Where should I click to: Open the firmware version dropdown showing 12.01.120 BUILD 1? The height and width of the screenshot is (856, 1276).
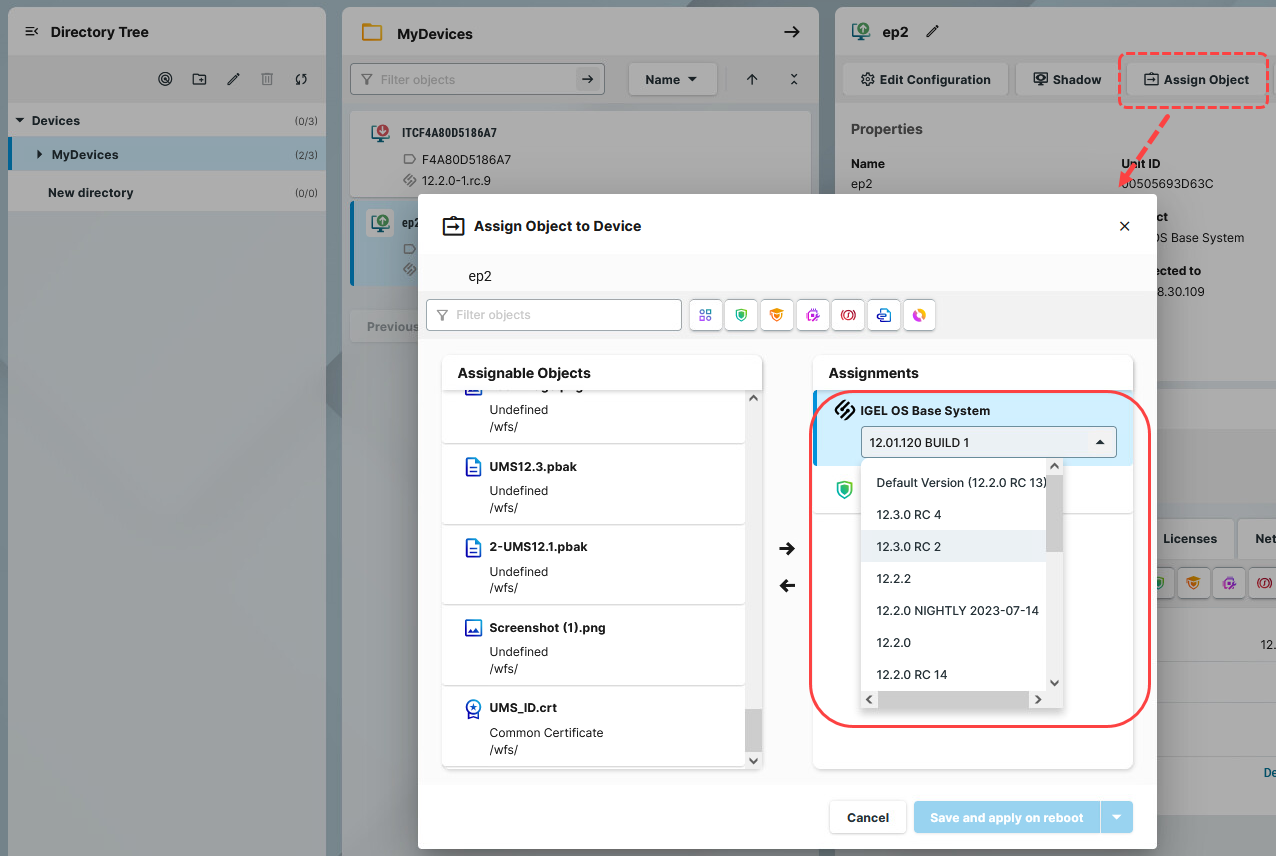click(988, 441)
